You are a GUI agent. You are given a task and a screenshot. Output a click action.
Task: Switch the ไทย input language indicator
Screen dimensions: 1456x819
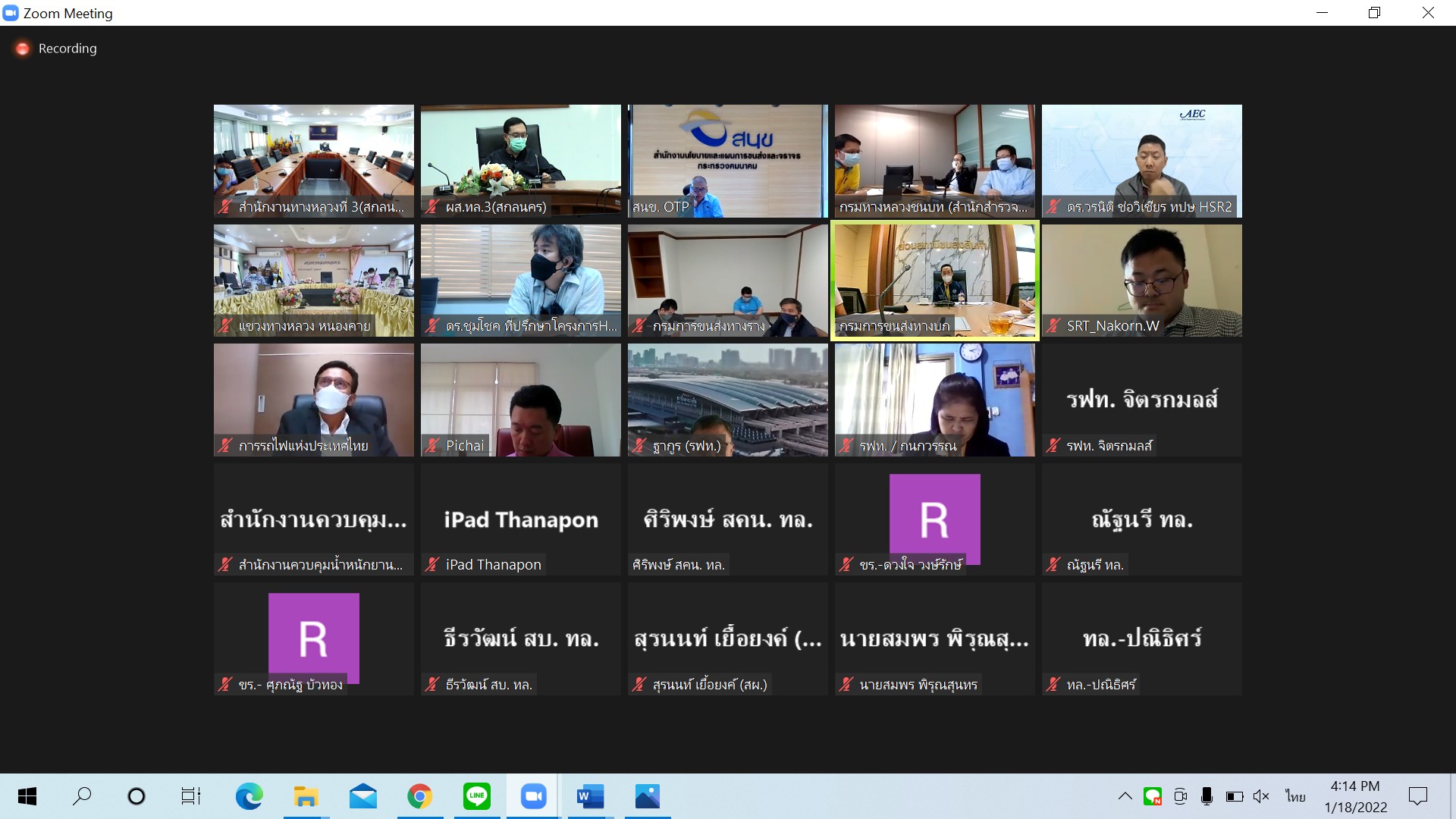point(1295,796)
